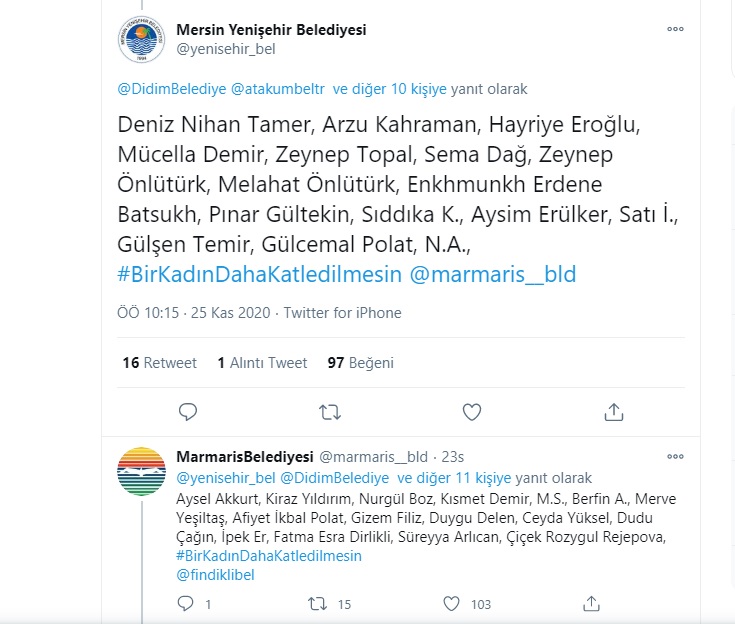Image resolution: width=735 pixels, height=624 pixels.
Task: Open the Mersin Yenişehir Belediyesi profile picture
Action: [x=141, y=39]
